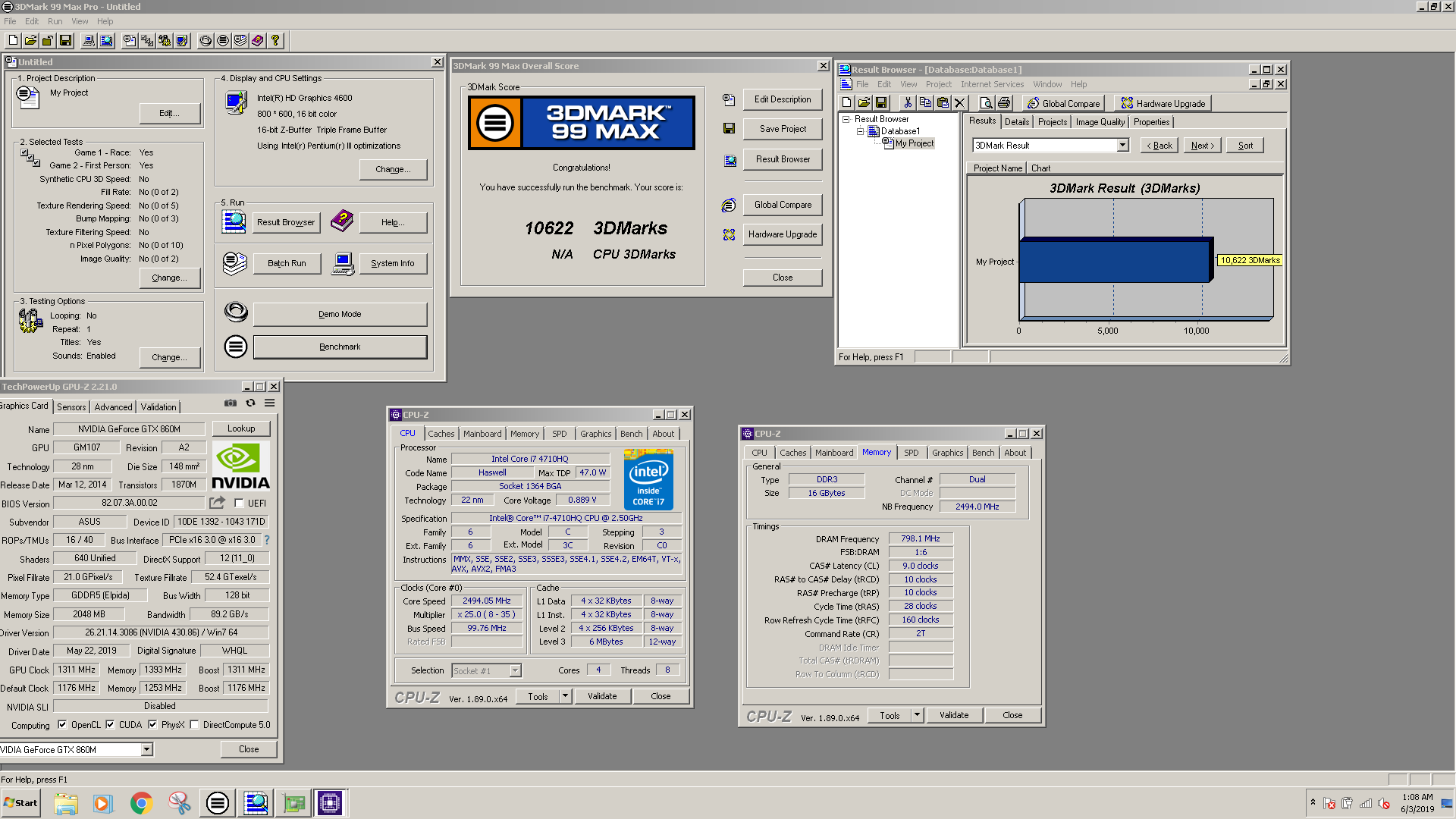The width and height of the screenshot is (1456, 819).
Task: Click the purple Help book icon in 3DMark toolbar
Action: (x=258, y=40)
